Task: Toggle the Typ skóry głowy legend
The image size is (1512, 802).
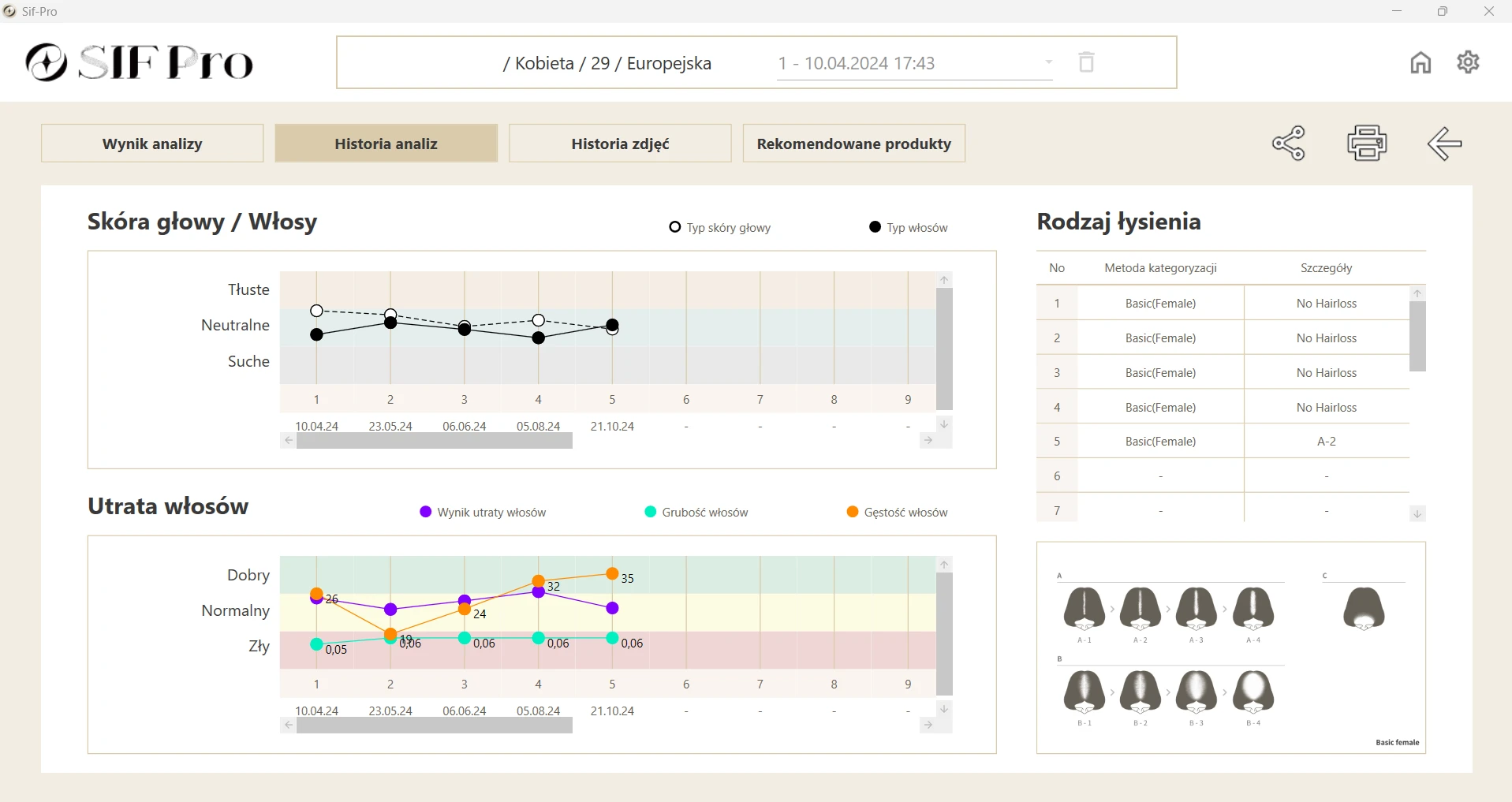Action: coord(720,228)
